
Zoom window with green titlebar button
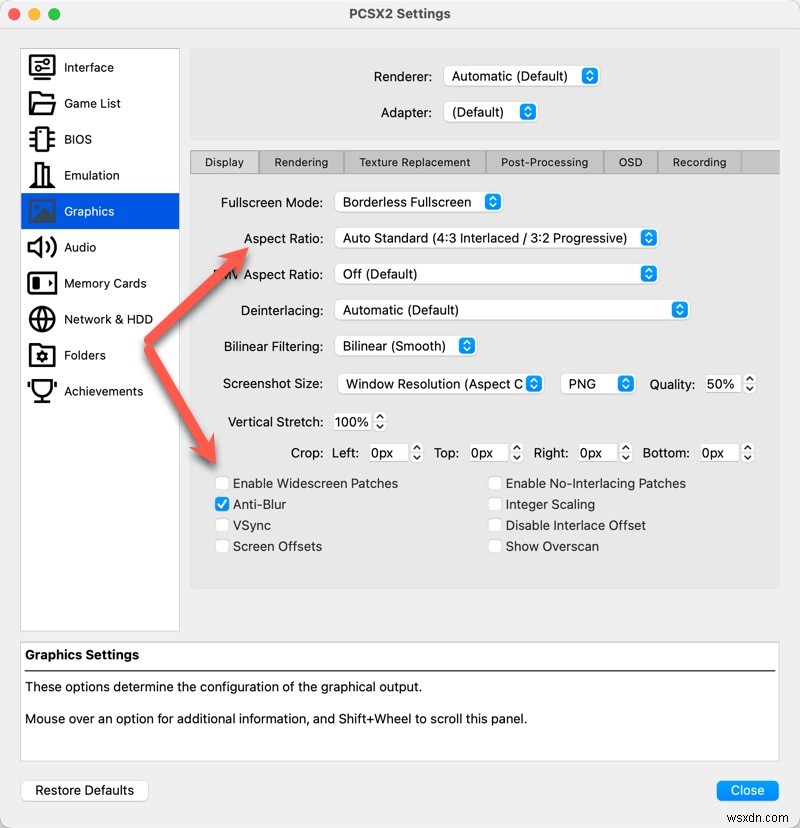coord(54,14)
